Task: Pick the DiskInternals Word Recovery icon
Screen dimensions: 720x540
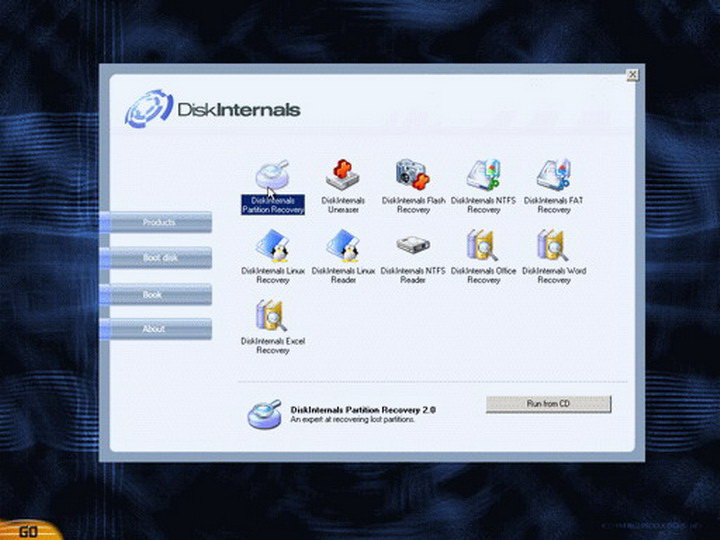Action: 553,245
